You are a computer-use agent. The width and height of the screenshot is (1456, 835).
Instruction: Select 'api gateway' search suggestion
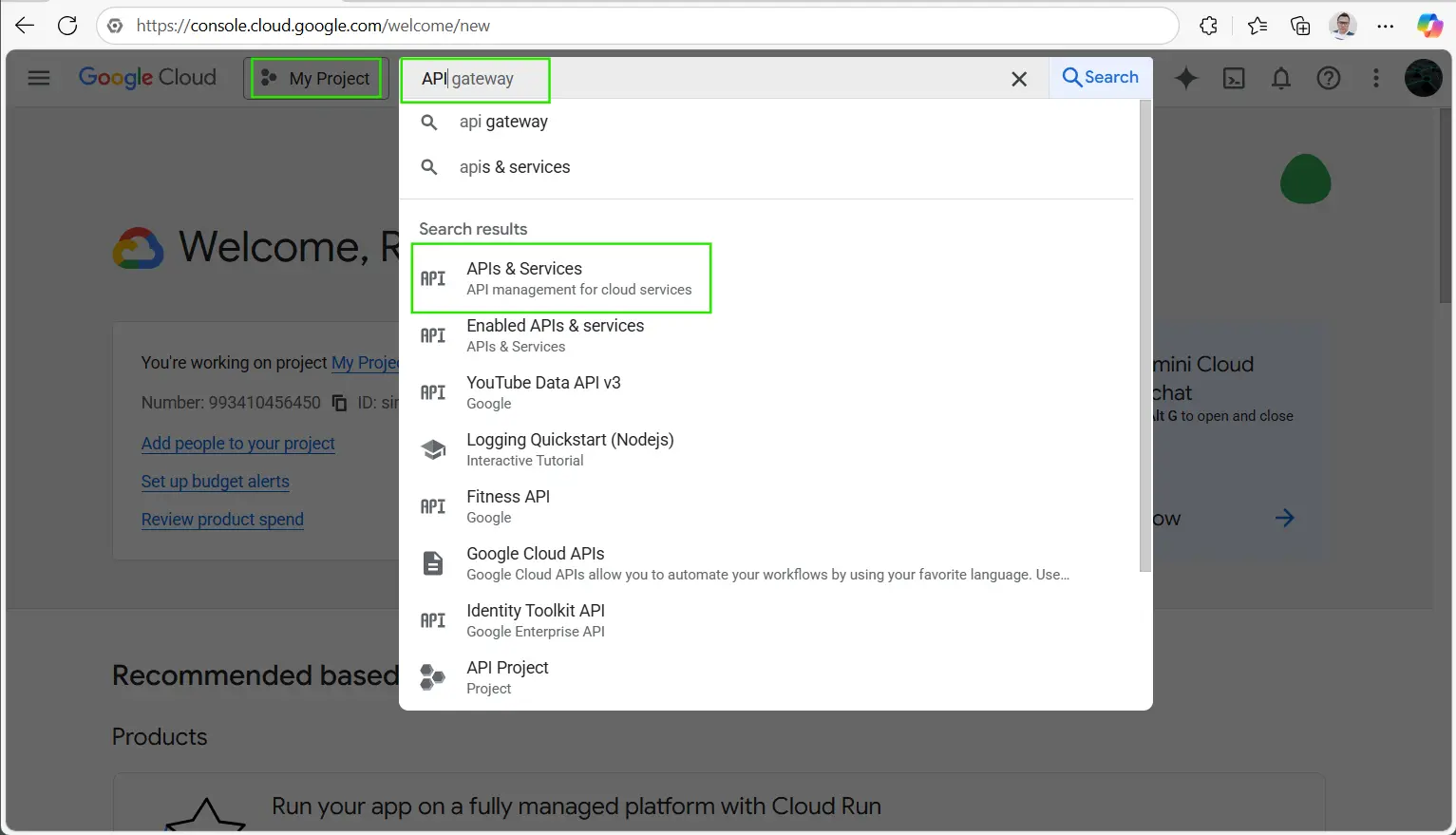point(503,122)
